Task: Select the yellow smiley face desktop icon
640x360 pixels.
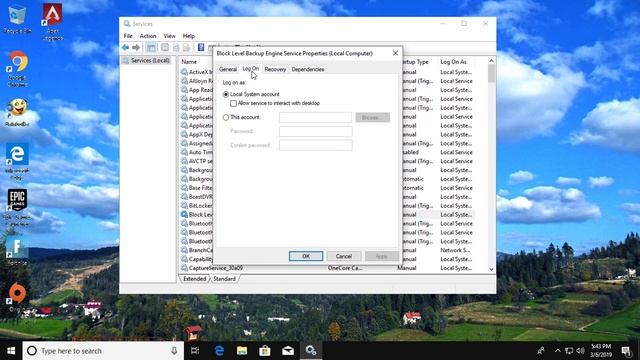Action: click(17, 112)
